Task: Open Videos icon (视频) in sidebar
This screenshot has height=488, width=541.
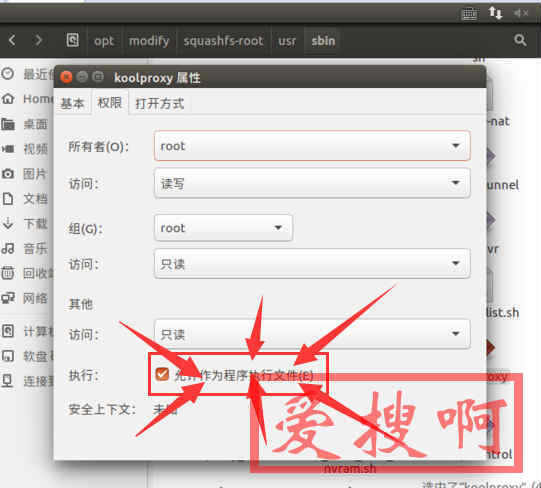Action: coord(8,149)
